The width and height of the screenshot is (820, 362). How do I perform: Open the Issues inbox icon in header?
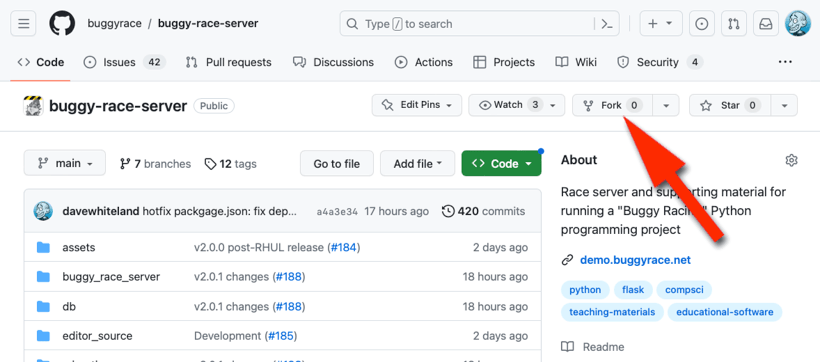click(x=702, y=24)
